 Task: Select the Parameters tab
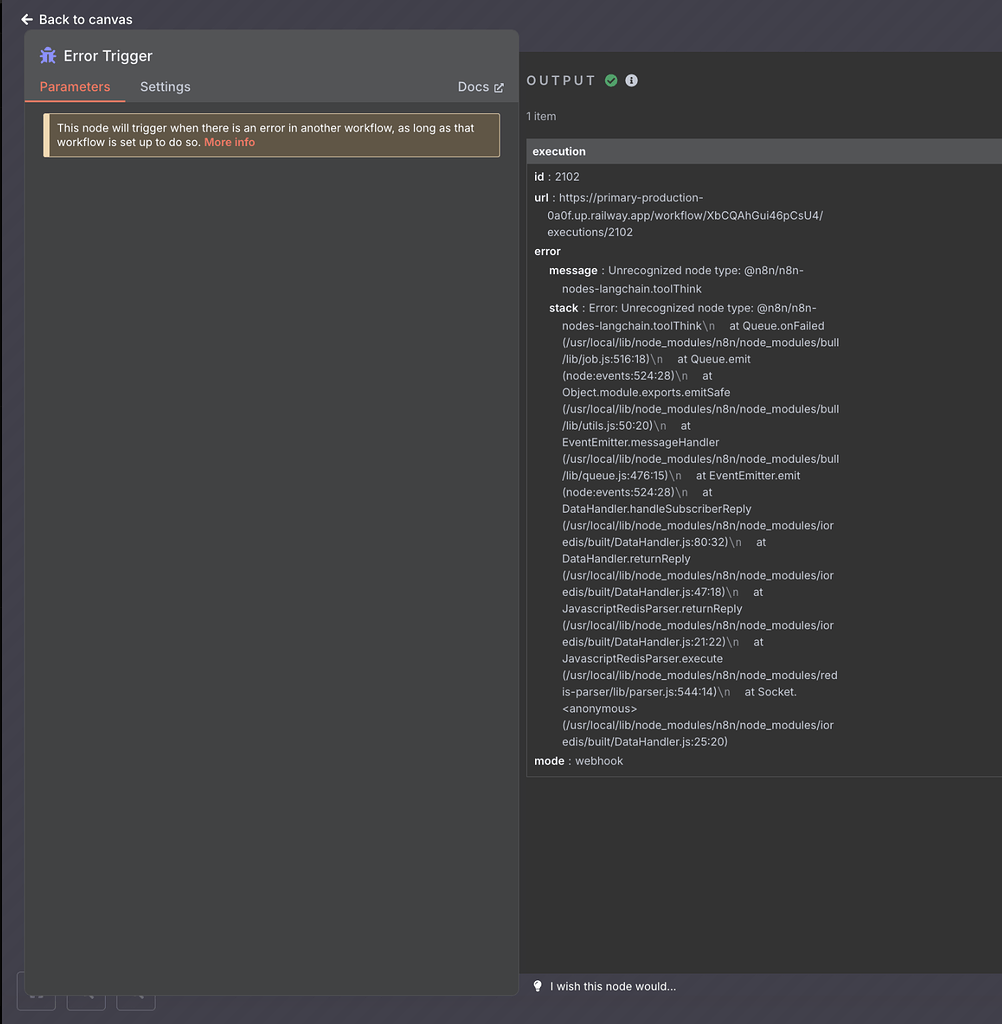[74, 87]
